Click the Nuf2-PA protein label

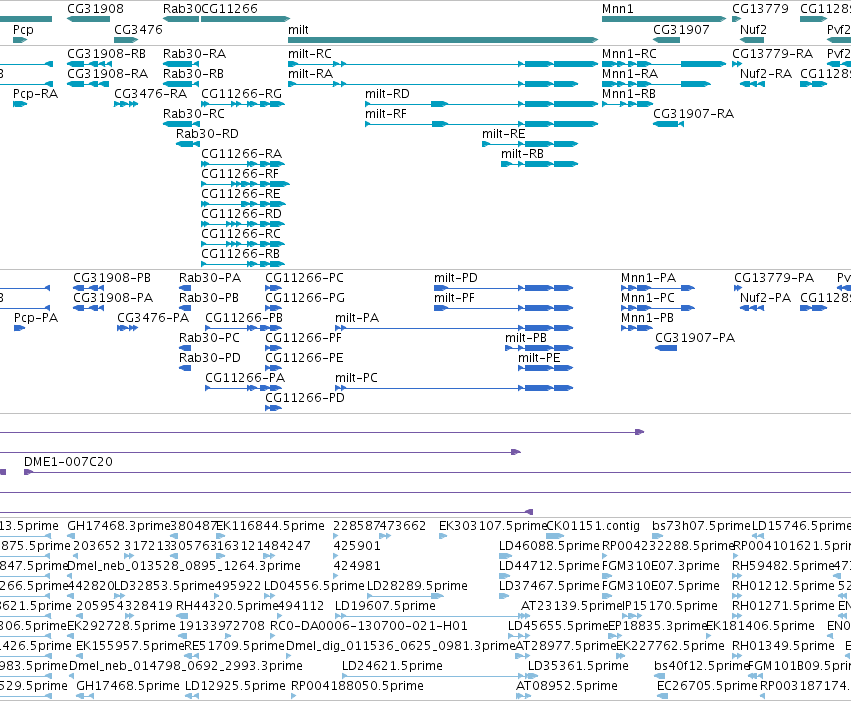point(766,298)
